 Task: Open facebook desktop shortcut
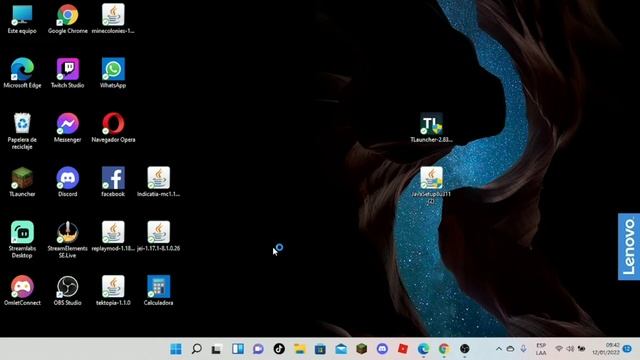[113, 182]
